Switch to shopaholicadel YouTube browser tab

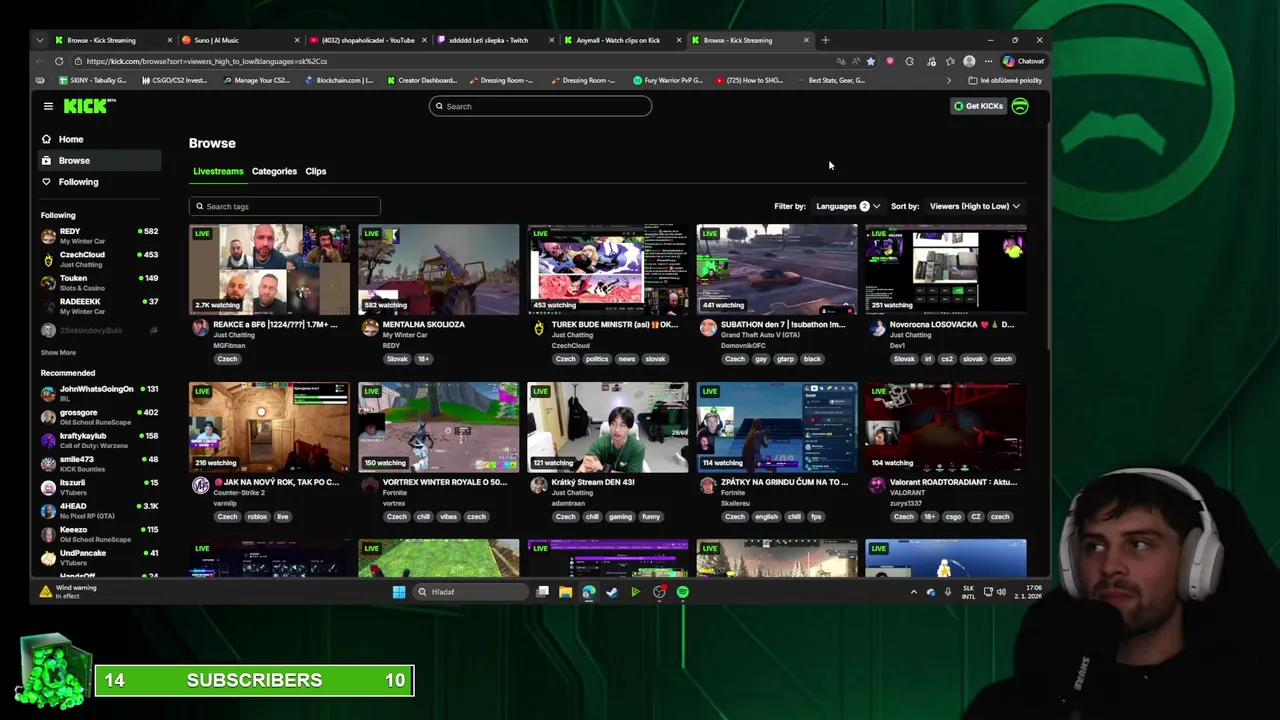368,40
